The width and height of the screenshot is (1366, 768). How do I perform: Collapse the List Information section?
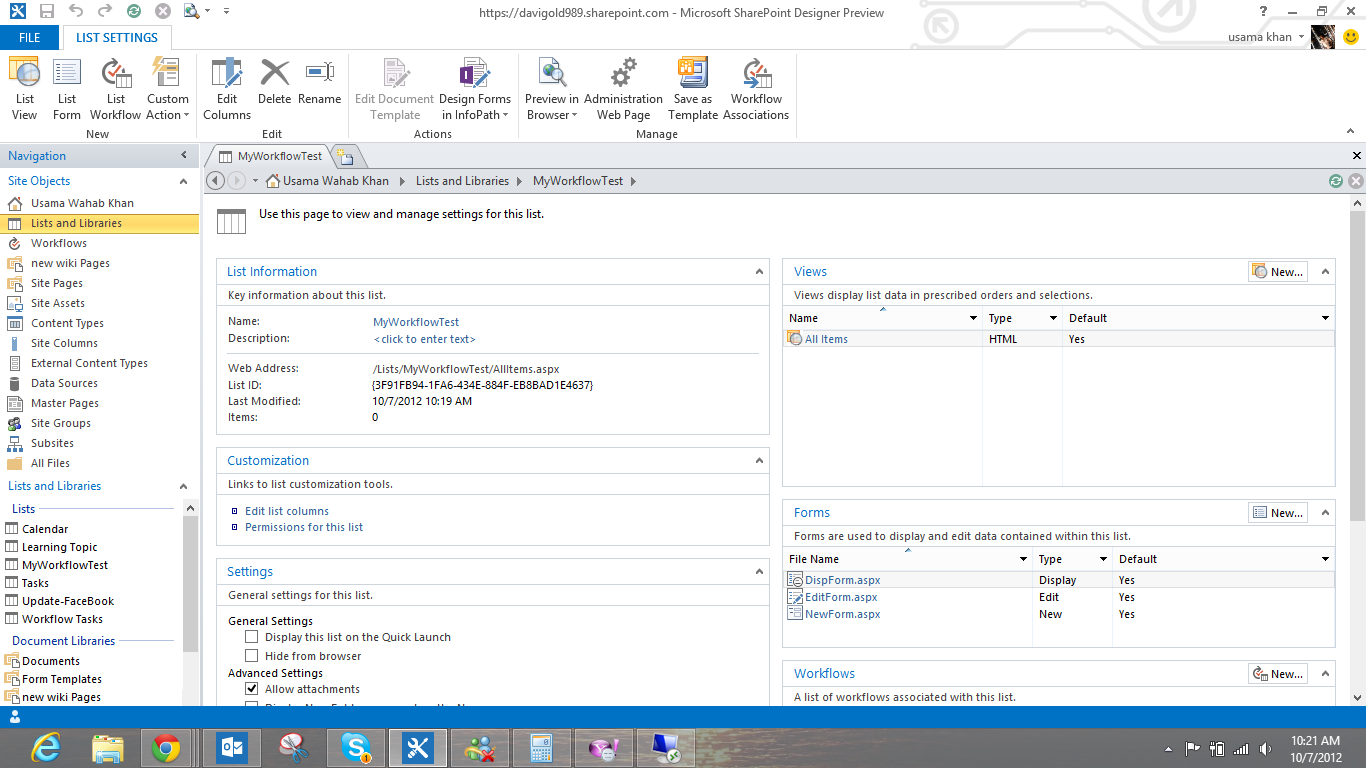tap(757, 271)
